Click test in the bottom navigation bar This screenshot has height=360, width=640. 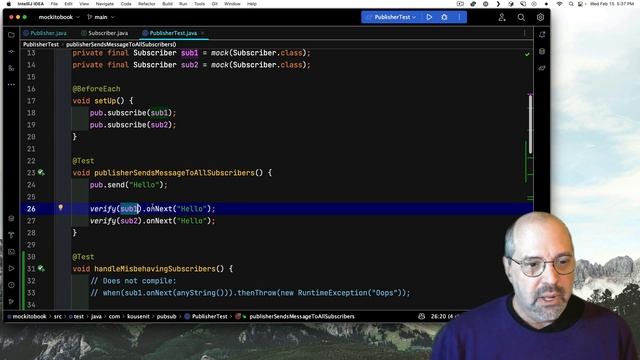tap(78, 316)
